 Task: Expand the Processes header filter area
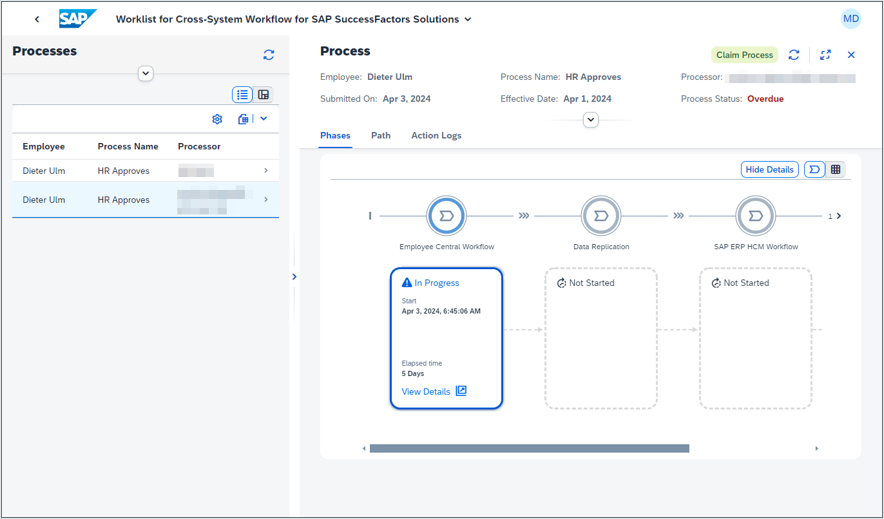tap(145, 73)
